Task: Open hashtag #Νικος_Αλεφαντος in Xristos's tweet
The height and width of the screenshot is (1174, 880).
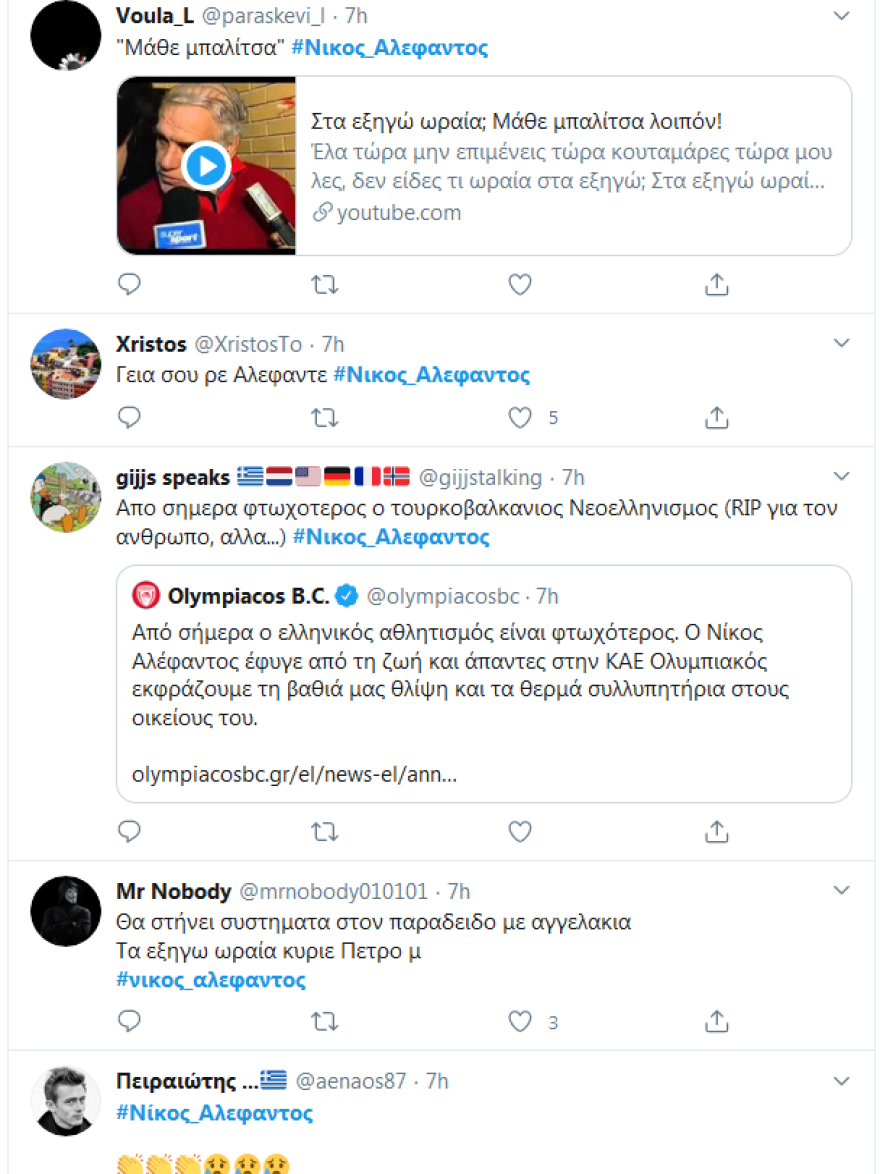Action: tap(431, 375)
